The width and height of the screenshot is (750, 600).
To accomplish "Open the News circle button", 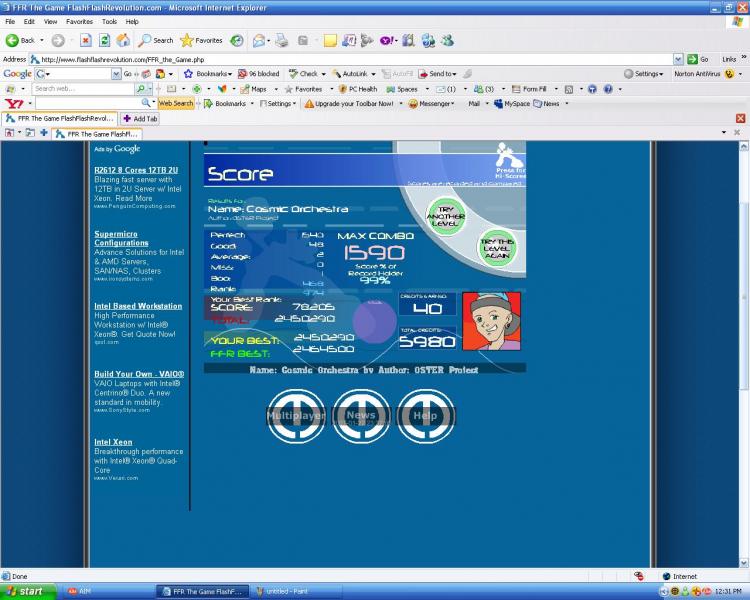I will (361, 415).
